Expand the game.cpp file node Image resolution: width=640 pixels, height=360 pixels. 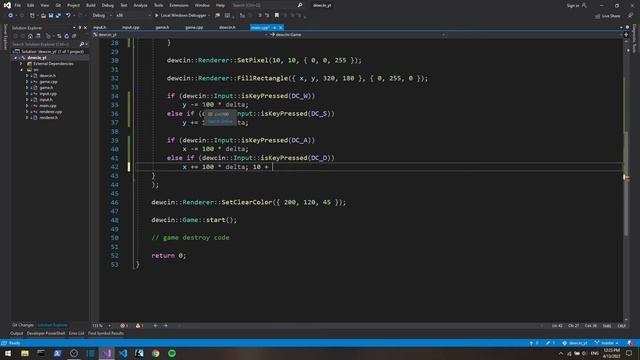pos(27,82)
